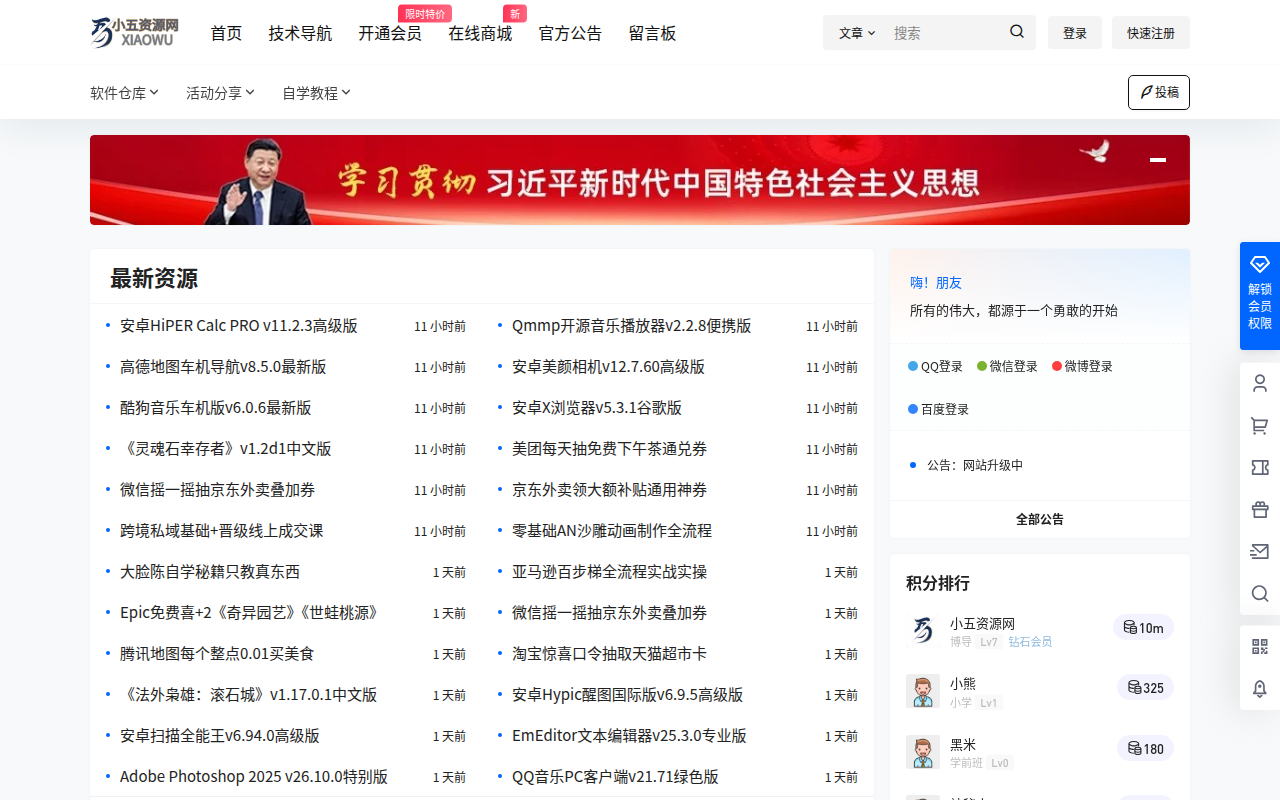The height and width of the screenshot is (800, 1280).
Task: Open the gift box icon in right sidebar
Action: tap(1260, 509)
